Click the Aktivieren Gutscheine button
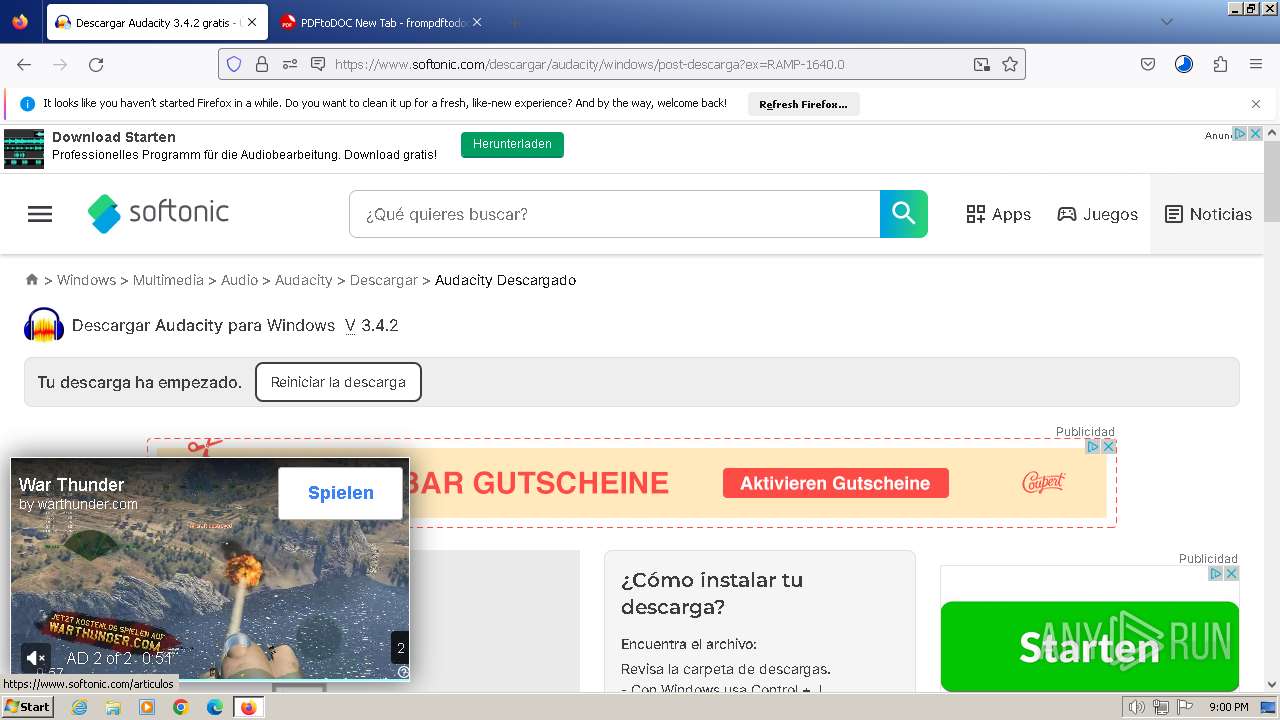This screenshot has width=1280, height=720. [x=835, y=483]
